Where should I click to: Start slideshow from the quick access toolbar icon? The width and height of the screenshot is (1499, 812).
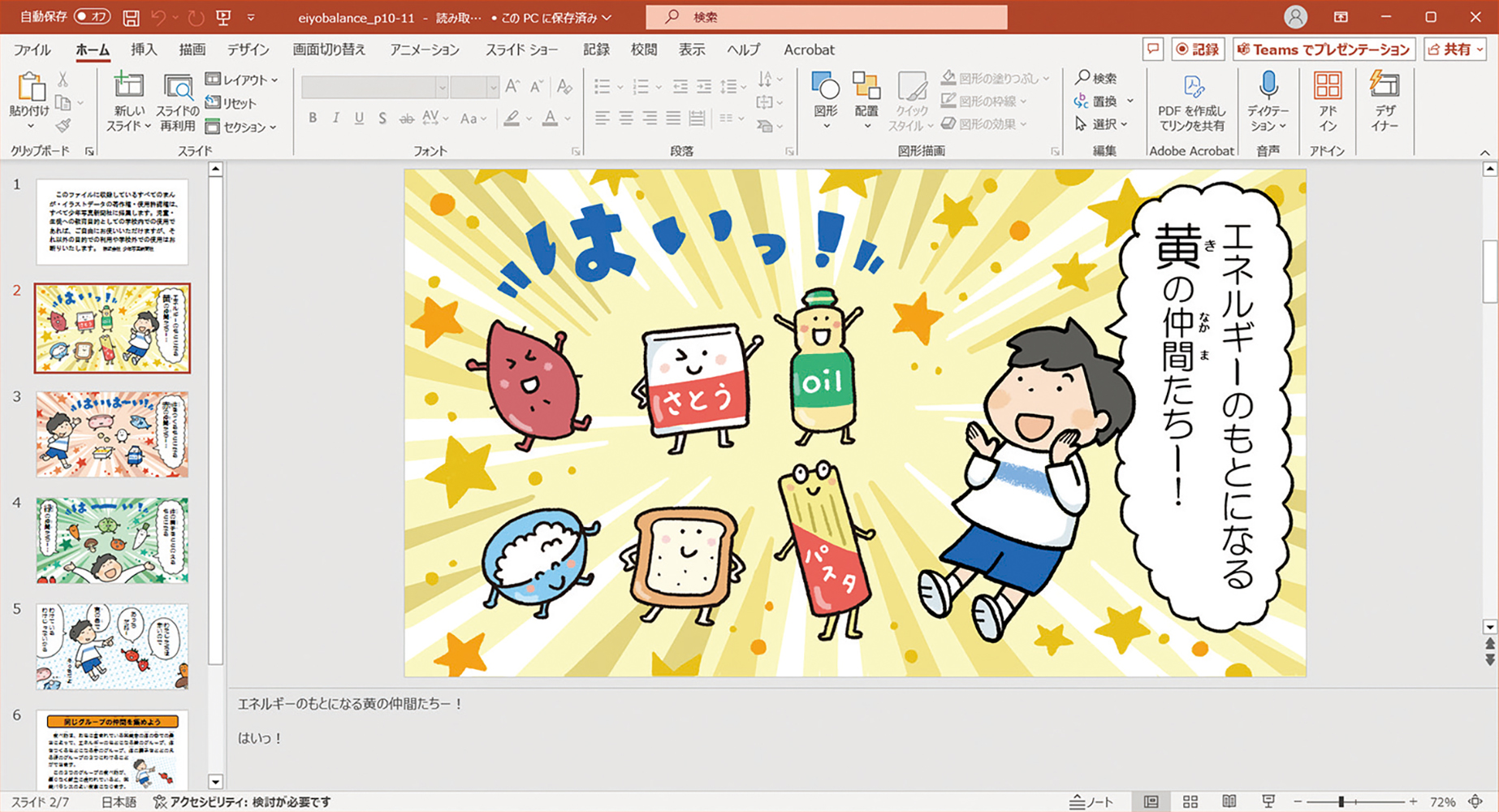[223, 17]
